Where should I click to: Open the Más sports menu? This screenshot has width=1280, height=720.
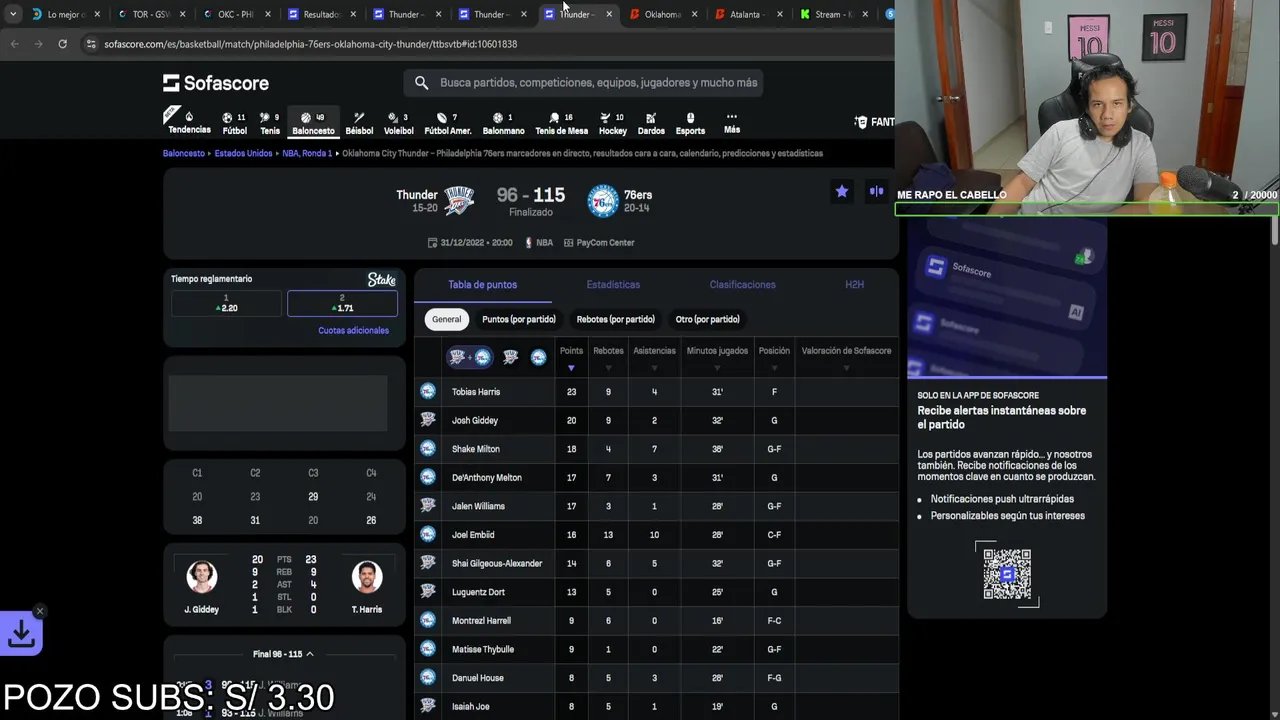tap(732, 123)
